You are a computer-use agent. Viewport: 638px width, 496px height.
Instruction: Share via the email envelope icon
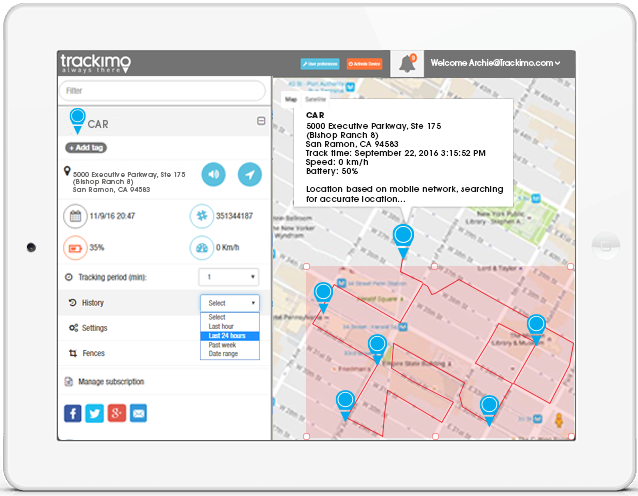coord(138,413)
